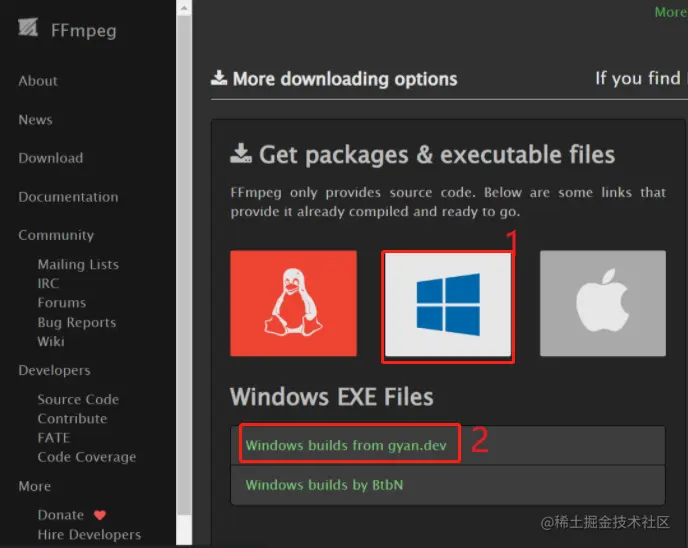Open Windows builds from gyan.dev
The image size is (688, 548).
point(346,446)
